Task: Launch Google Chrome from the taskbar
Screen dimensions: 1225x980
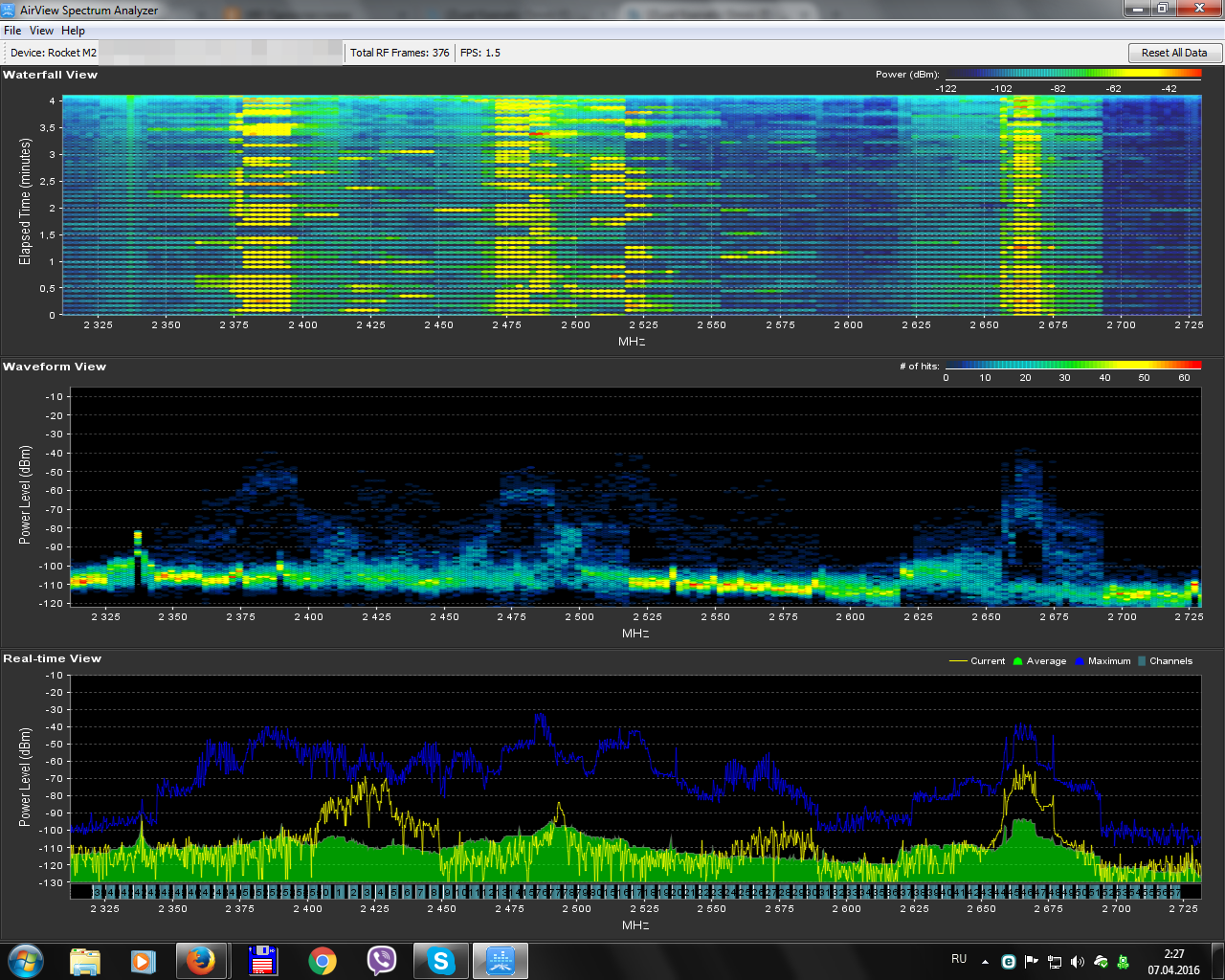Action: pos(323,961)
